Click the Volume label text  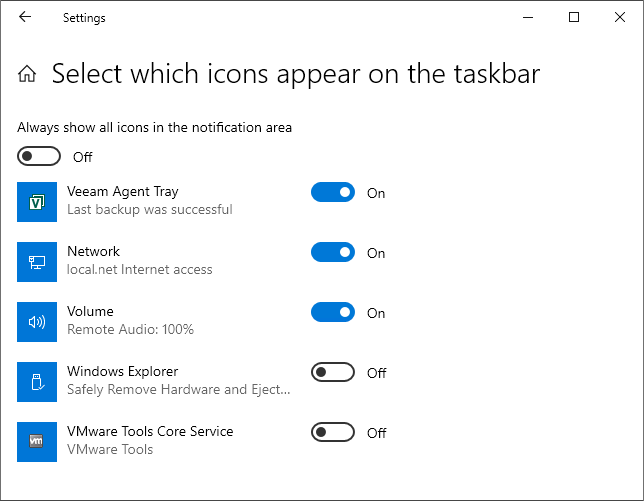90,311
